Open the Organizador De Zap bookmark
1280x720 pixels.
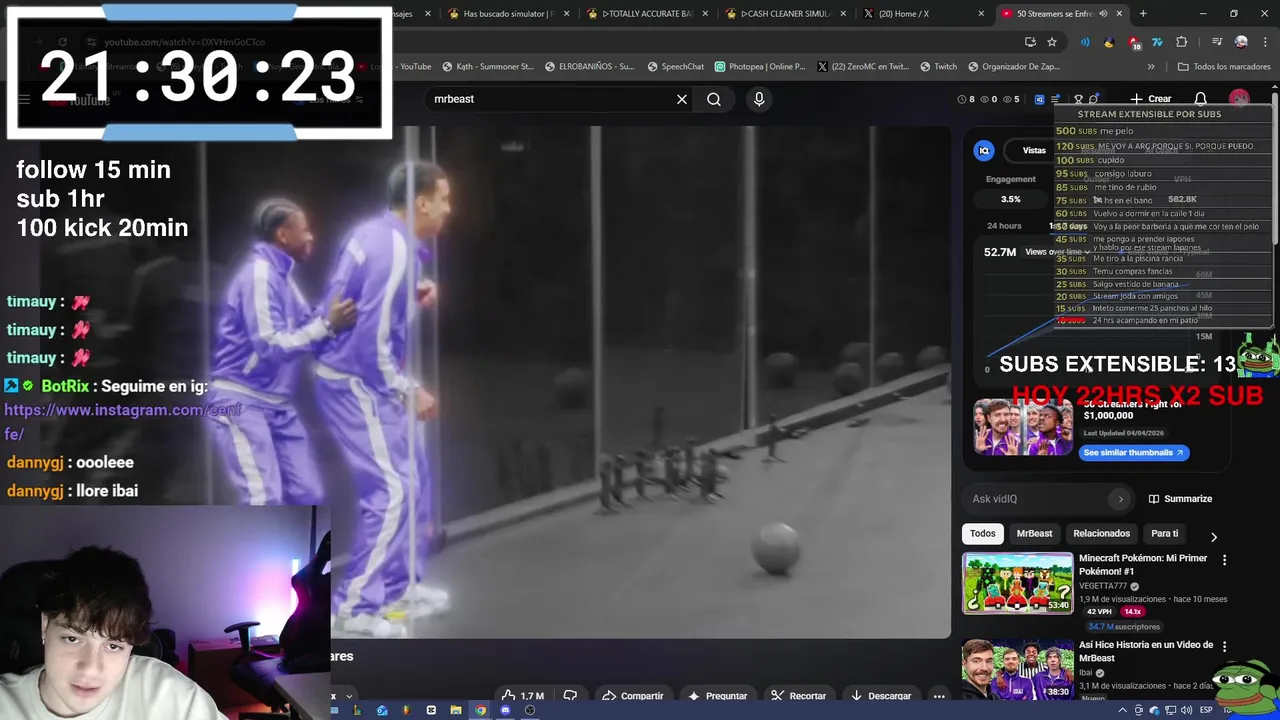pyautogui.click(x=1014, y=67)
